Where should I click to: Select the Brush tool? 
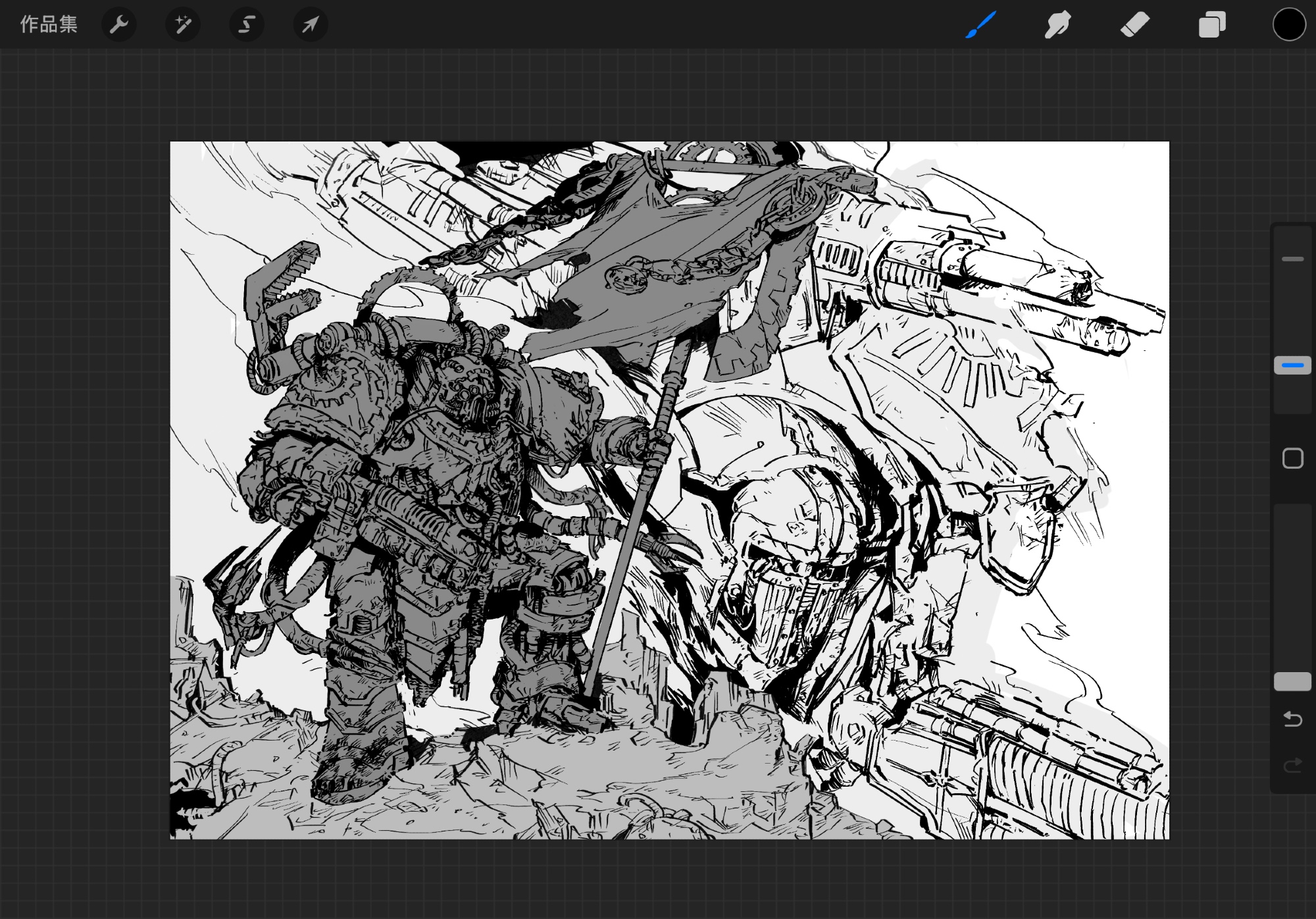coord(981,25)
